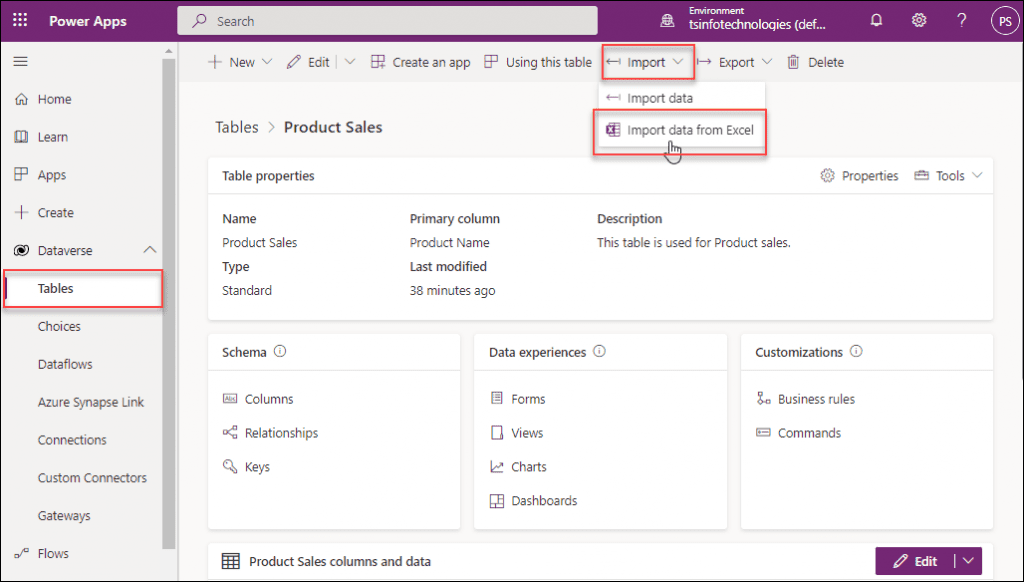Image resolution: width=1024 pixels, height=582 pixels.
Task: Click the Commands icon
Action: pos(763,432)
